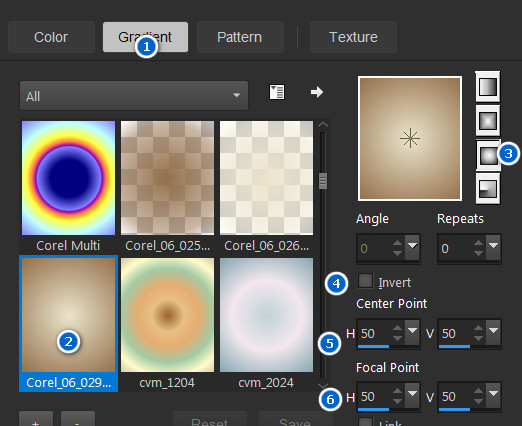The image size is (522, 426).
Task: Click the crosshair center in gradient preview
Action: click(x=410, y=138)
